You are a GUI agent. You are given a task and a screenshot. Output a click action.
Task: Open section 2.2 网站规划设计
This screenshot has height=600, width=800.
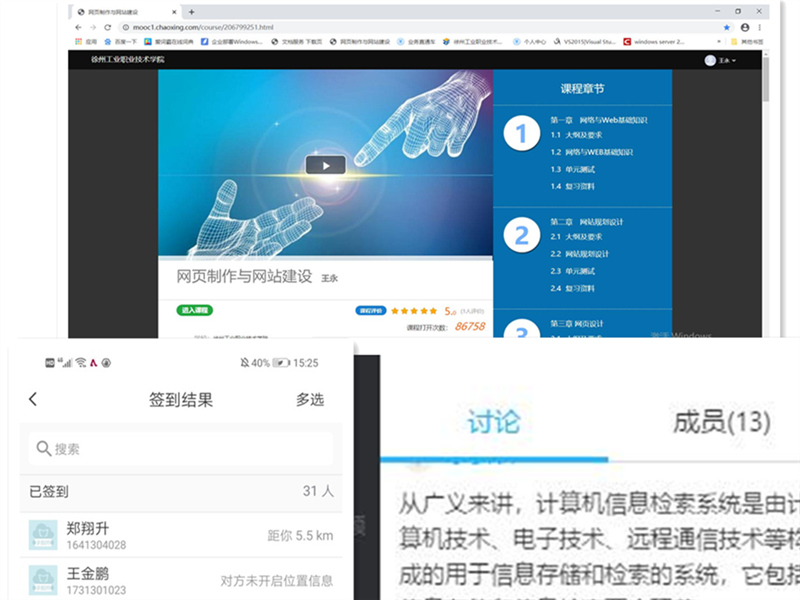(x=580, y=254)
